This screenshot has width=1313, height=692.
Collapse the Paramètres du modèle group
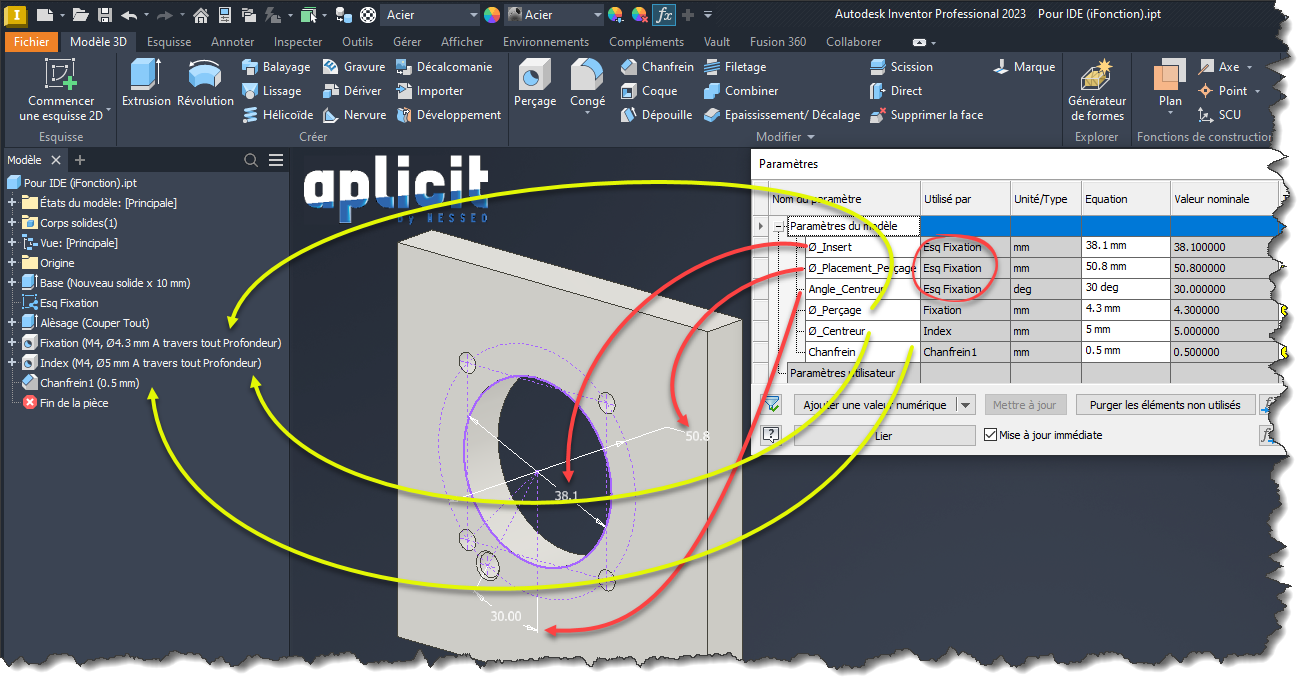pos(777,227)
